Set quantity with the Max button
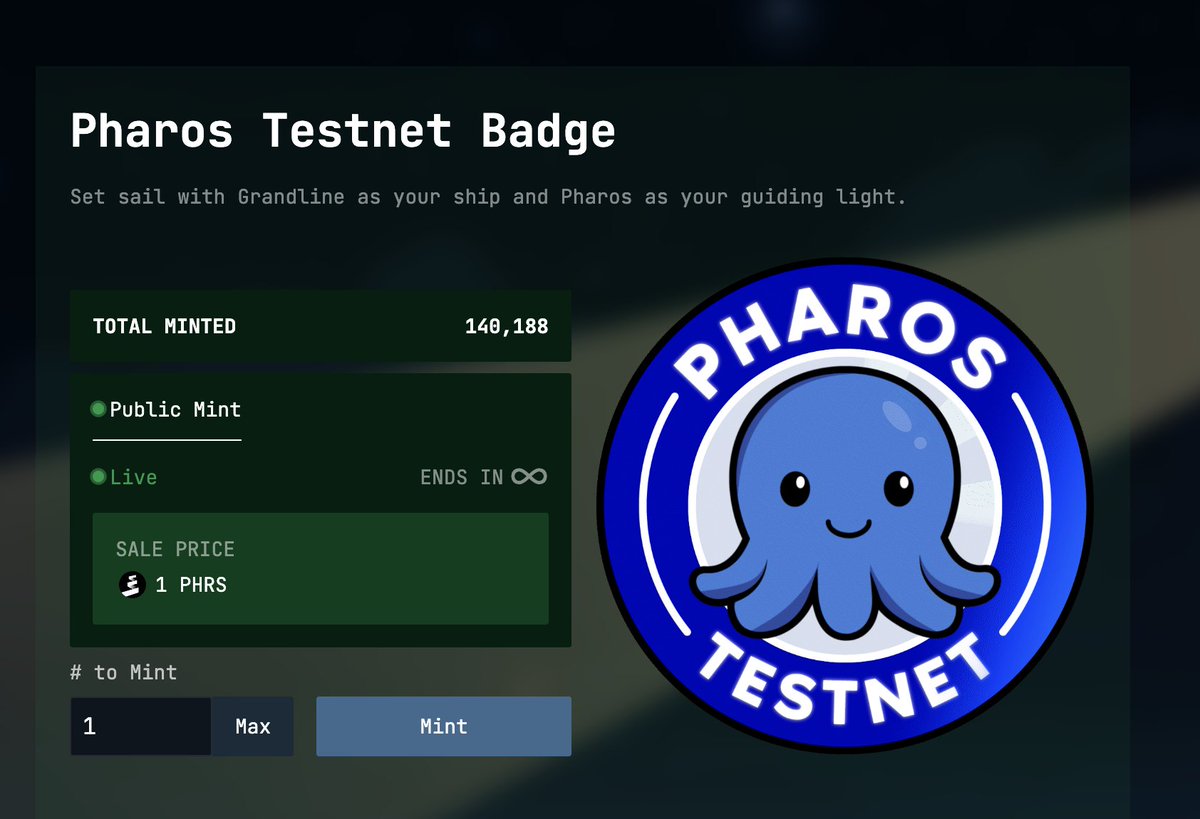The height and width of the screenshot is (819, 1200). coord(253,726)
